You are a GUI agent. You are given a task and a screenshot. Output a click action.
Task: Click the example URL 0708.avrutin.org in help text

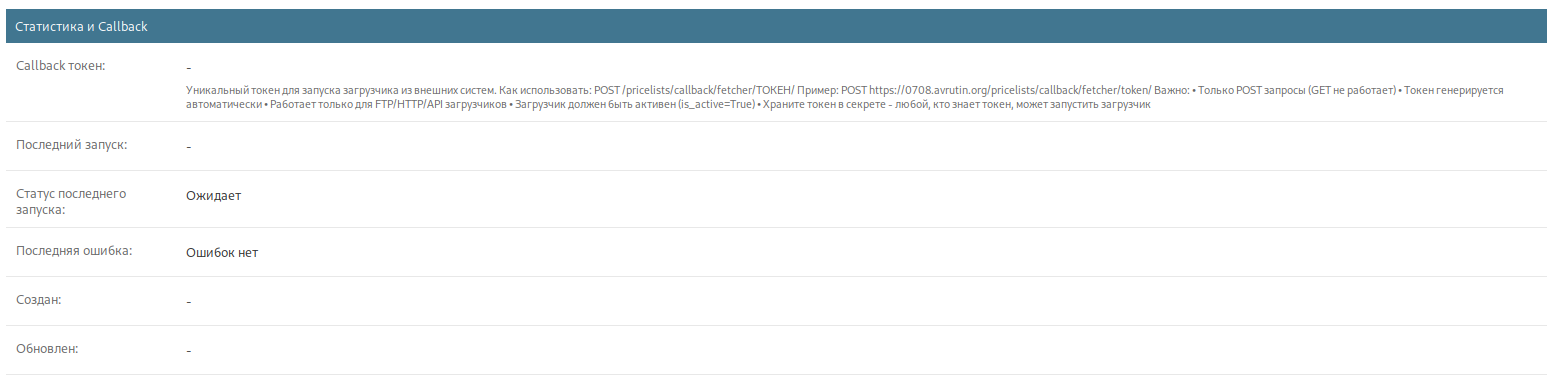pyautogui.click(x=1011, y=90)
